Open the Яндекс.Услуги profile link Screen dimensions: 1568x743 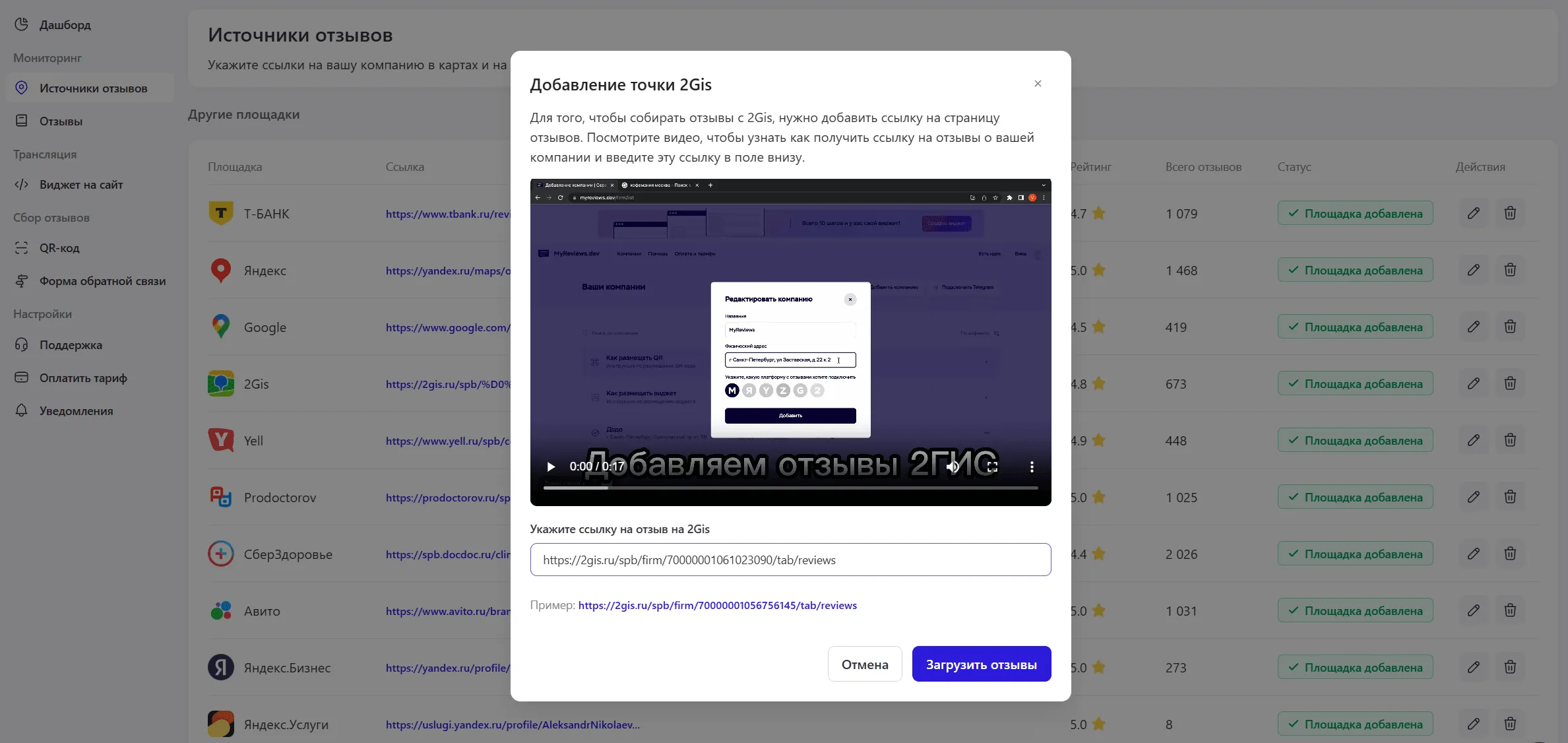tap(513, 725)
